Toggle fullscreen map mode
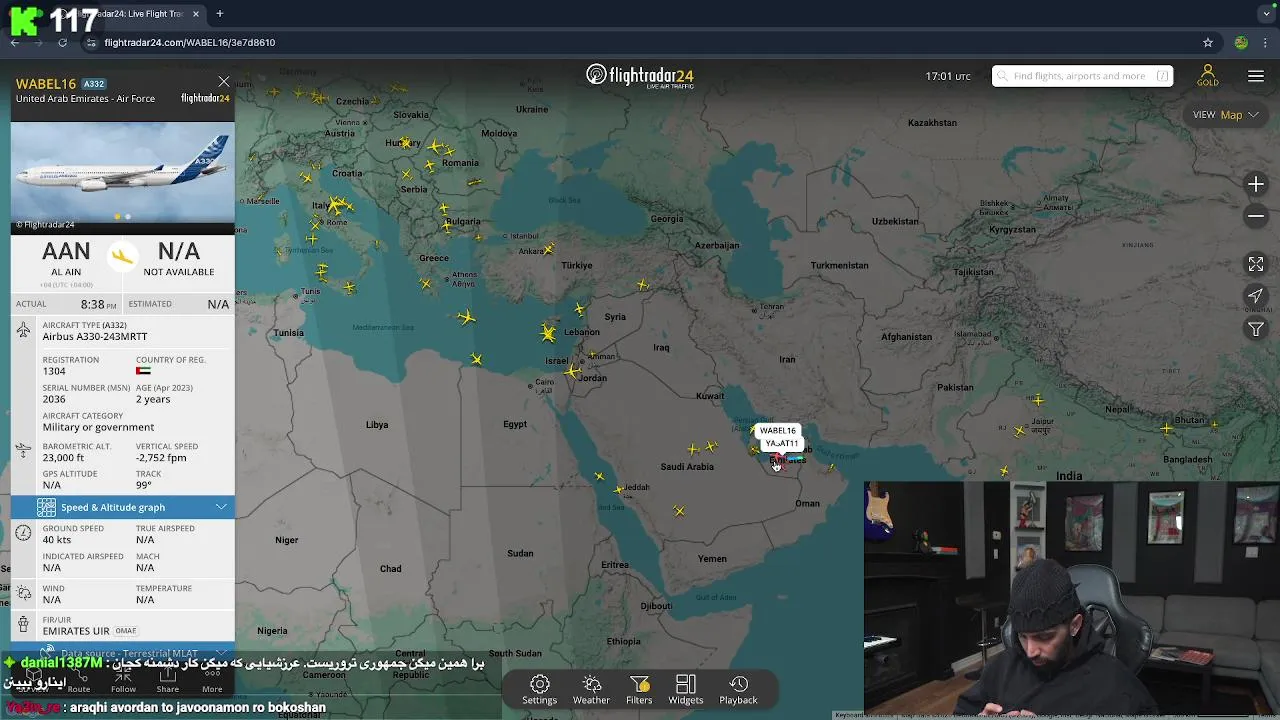Screen dimensions: 1280x720 [1256, 264]
